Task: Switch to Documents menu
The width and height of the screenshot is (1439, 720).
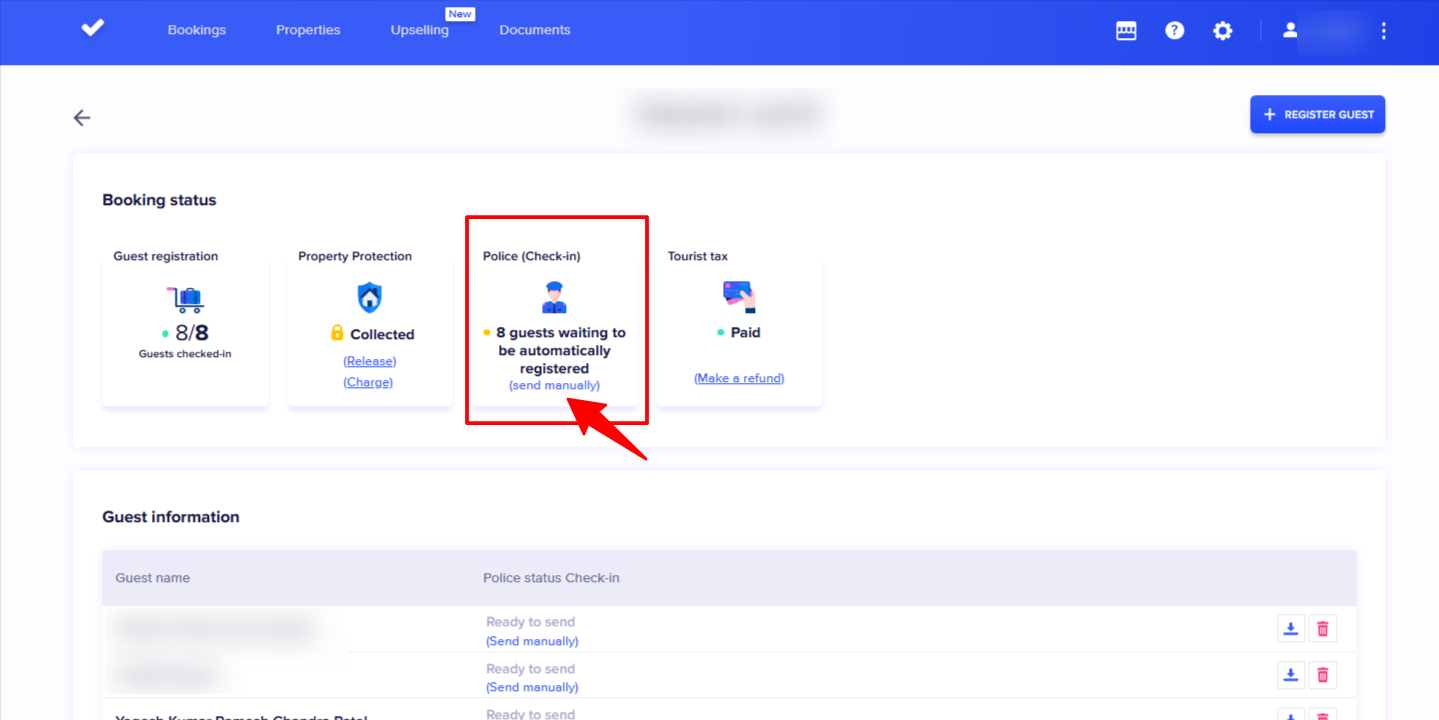Action: 535,30
